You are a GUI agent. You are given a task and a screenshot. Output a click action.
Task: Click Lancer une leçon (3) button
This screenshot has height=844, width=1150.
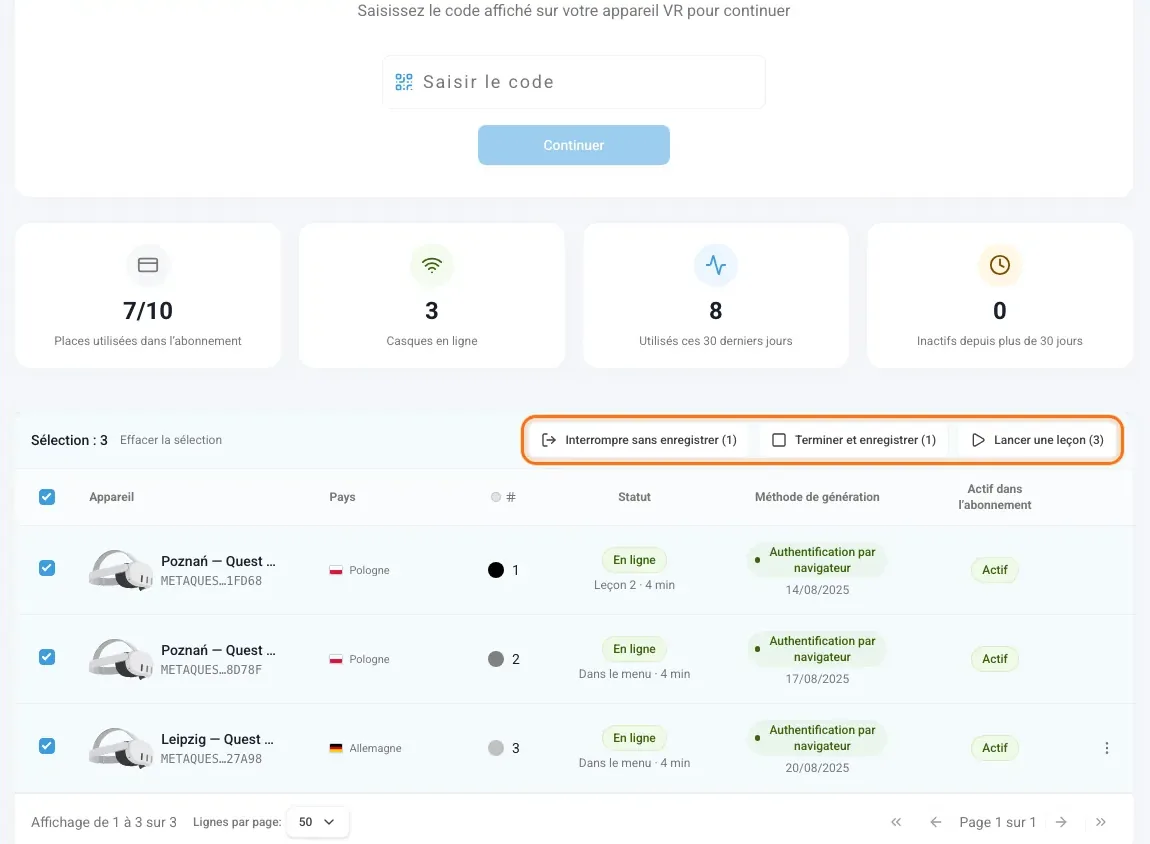(1038, 440)
